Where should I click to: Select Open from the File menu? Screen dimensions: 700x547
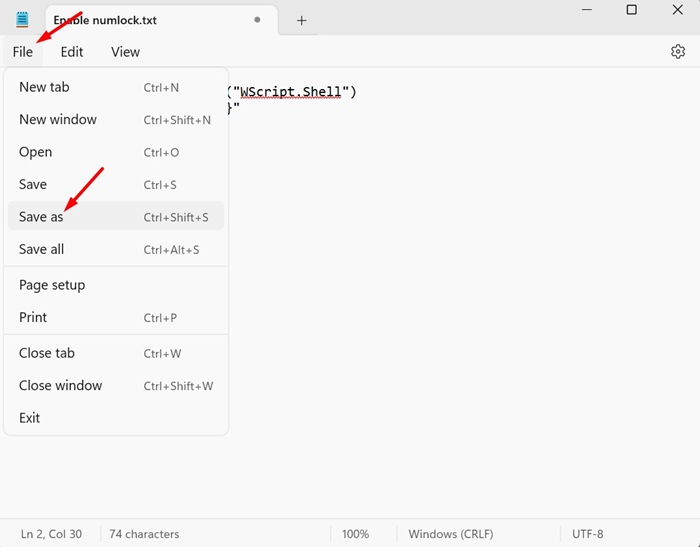pos(116,152)
